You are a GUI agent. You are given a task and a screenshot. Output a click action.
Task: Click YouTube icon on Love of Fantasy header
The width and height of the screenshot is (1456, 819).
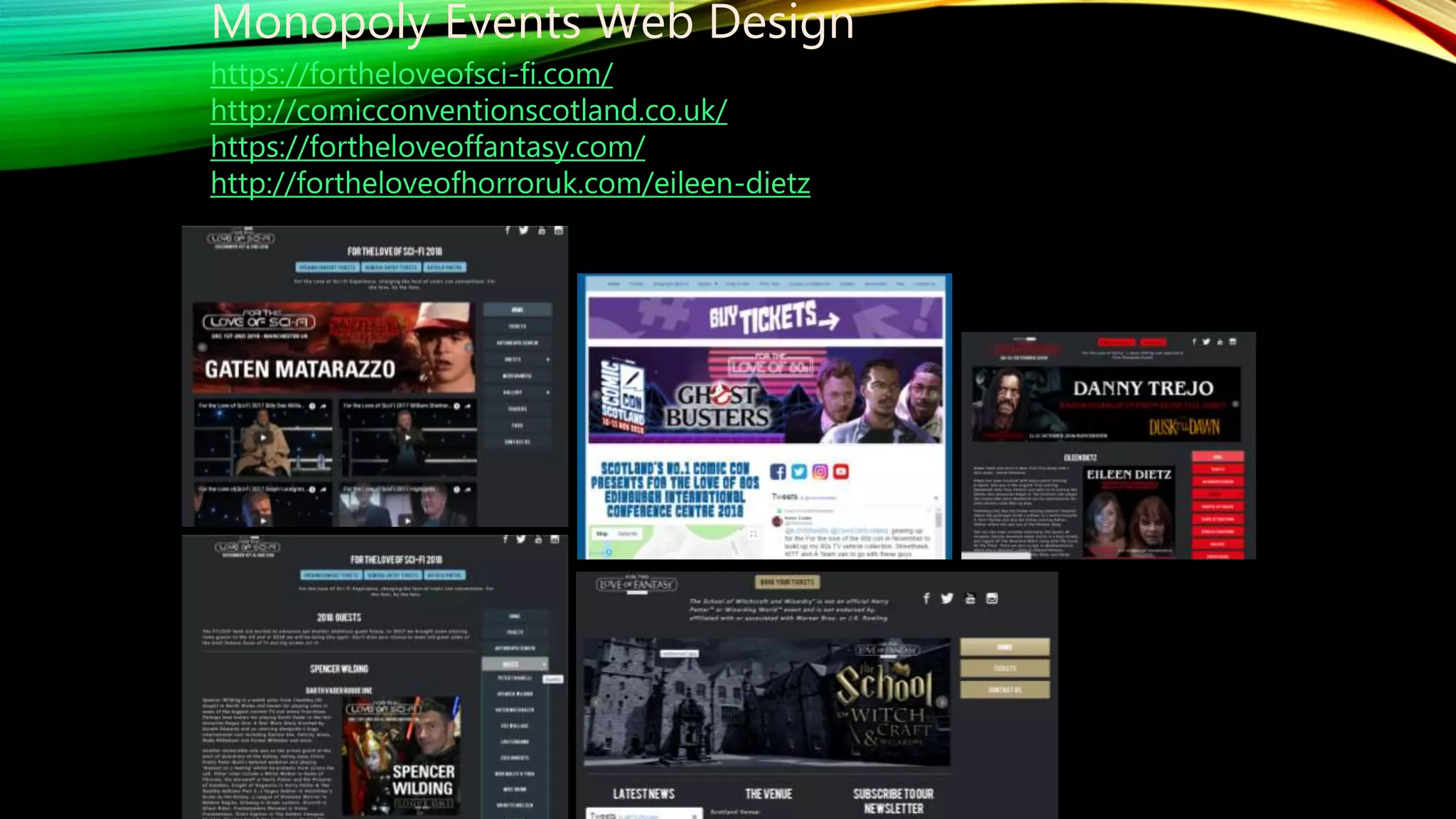[x=970, y=599]
